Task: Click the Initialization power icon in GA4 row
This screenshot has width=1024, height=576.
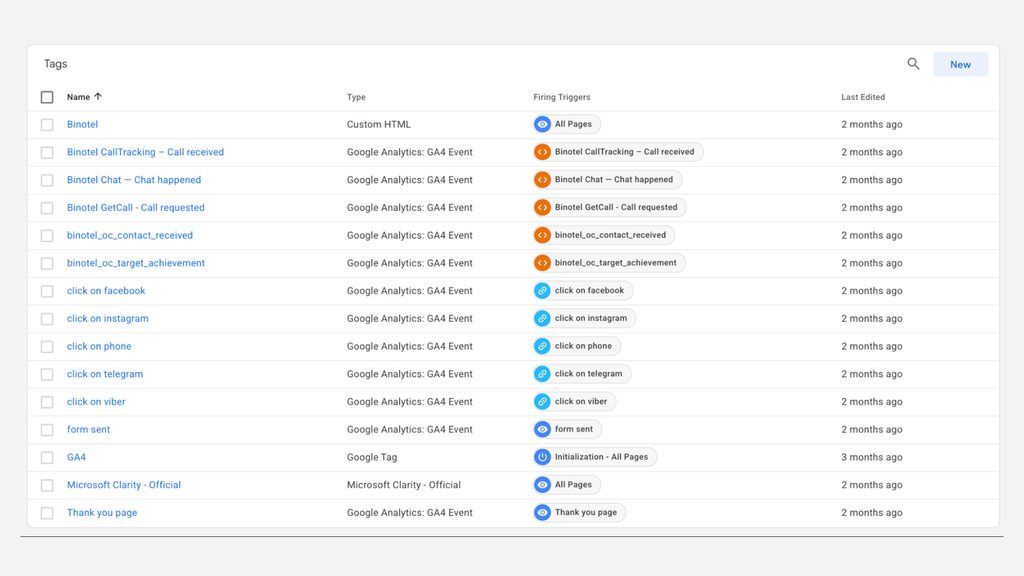Action: click(x=542, y=457)
